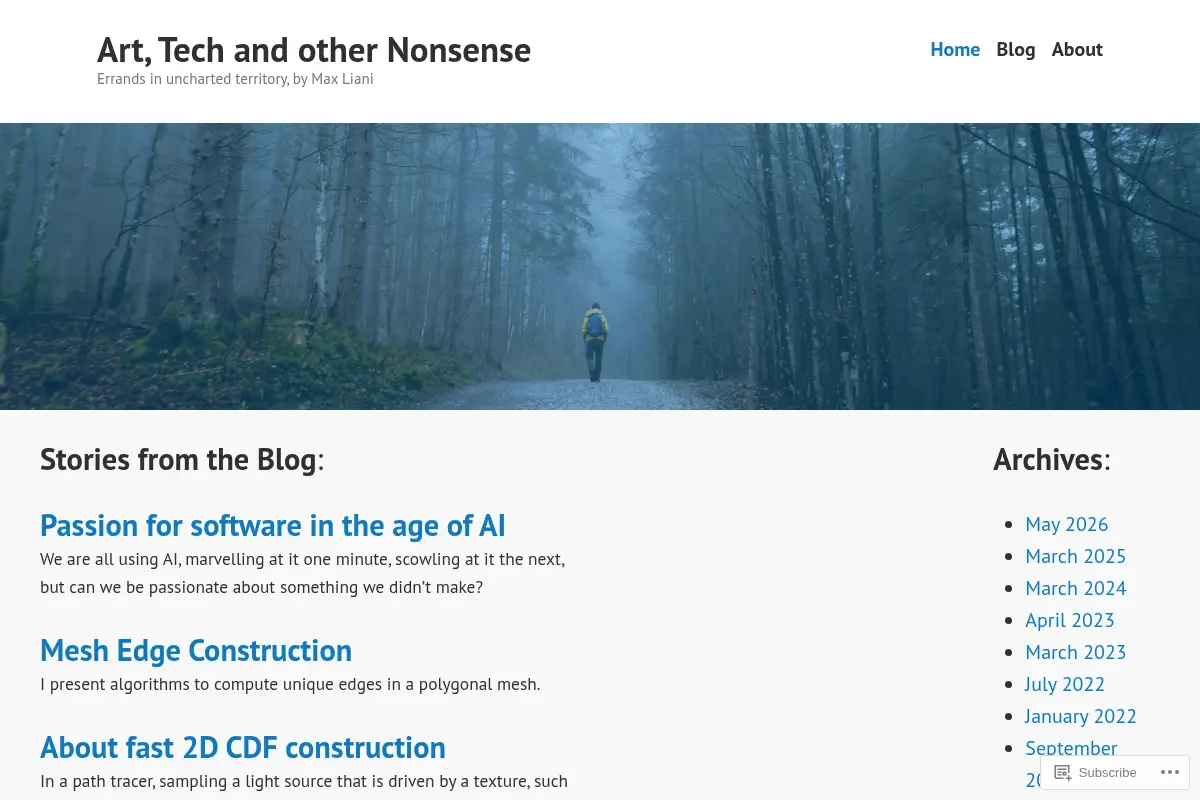Select the March 2025 archive

pyautogui.click(x=1075, y=556)
